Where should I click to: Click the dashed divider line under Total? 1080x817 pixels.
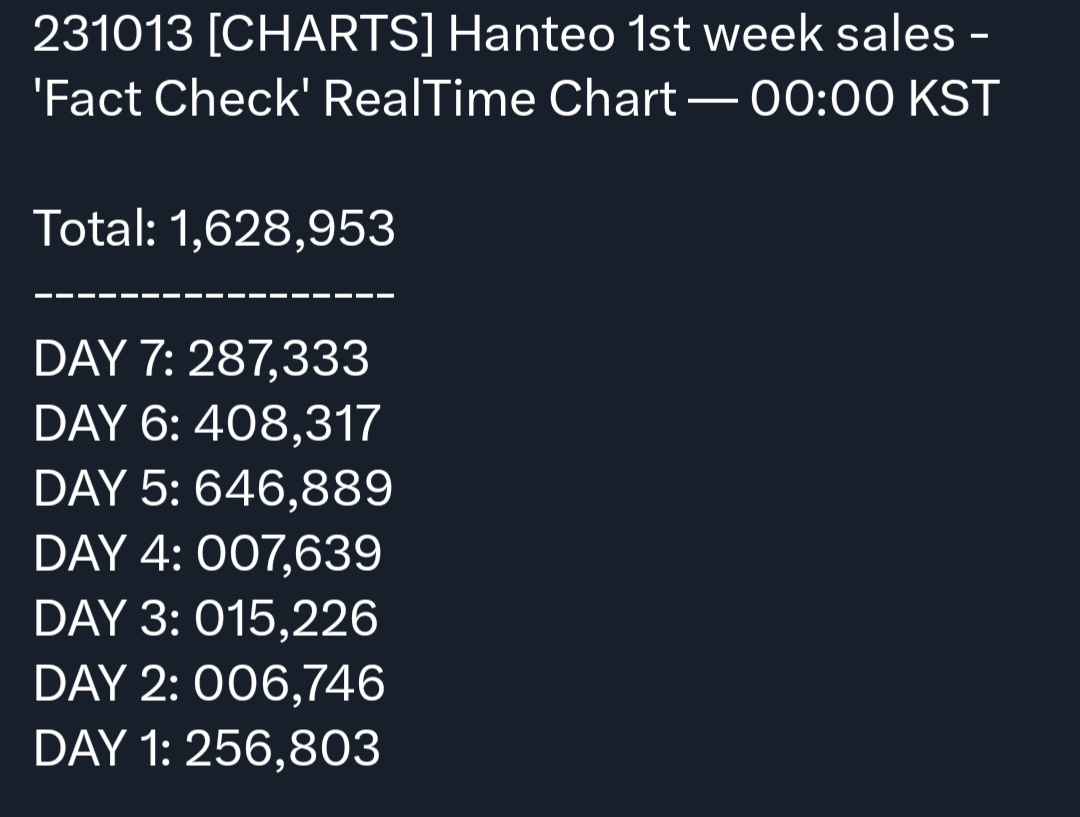point(214,294)
